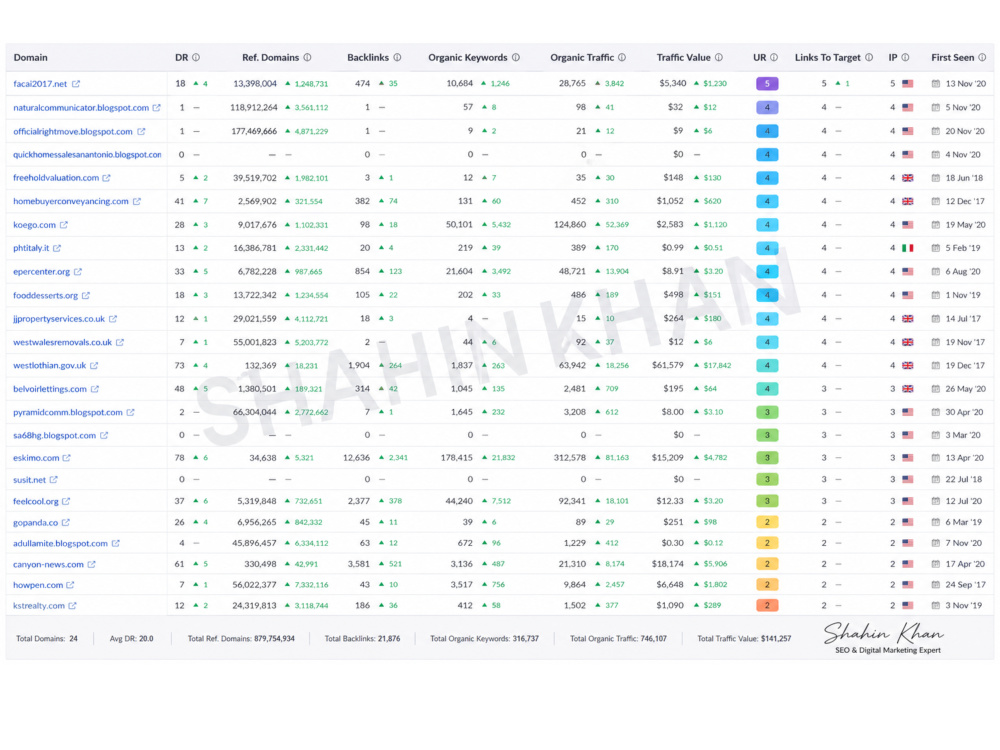
Task: Open quickhomessalesanantonio.blogspot.com link
Action: pos(87,154)
